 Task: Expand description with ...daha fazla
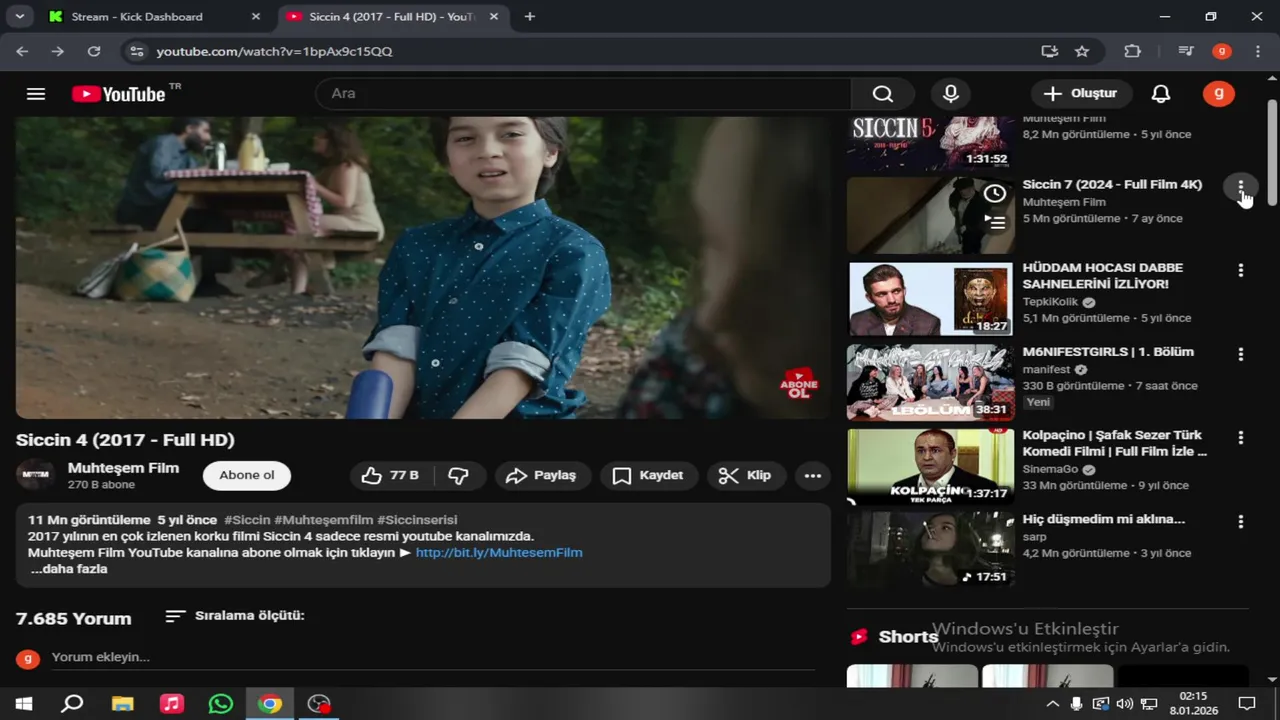[69, 569]
